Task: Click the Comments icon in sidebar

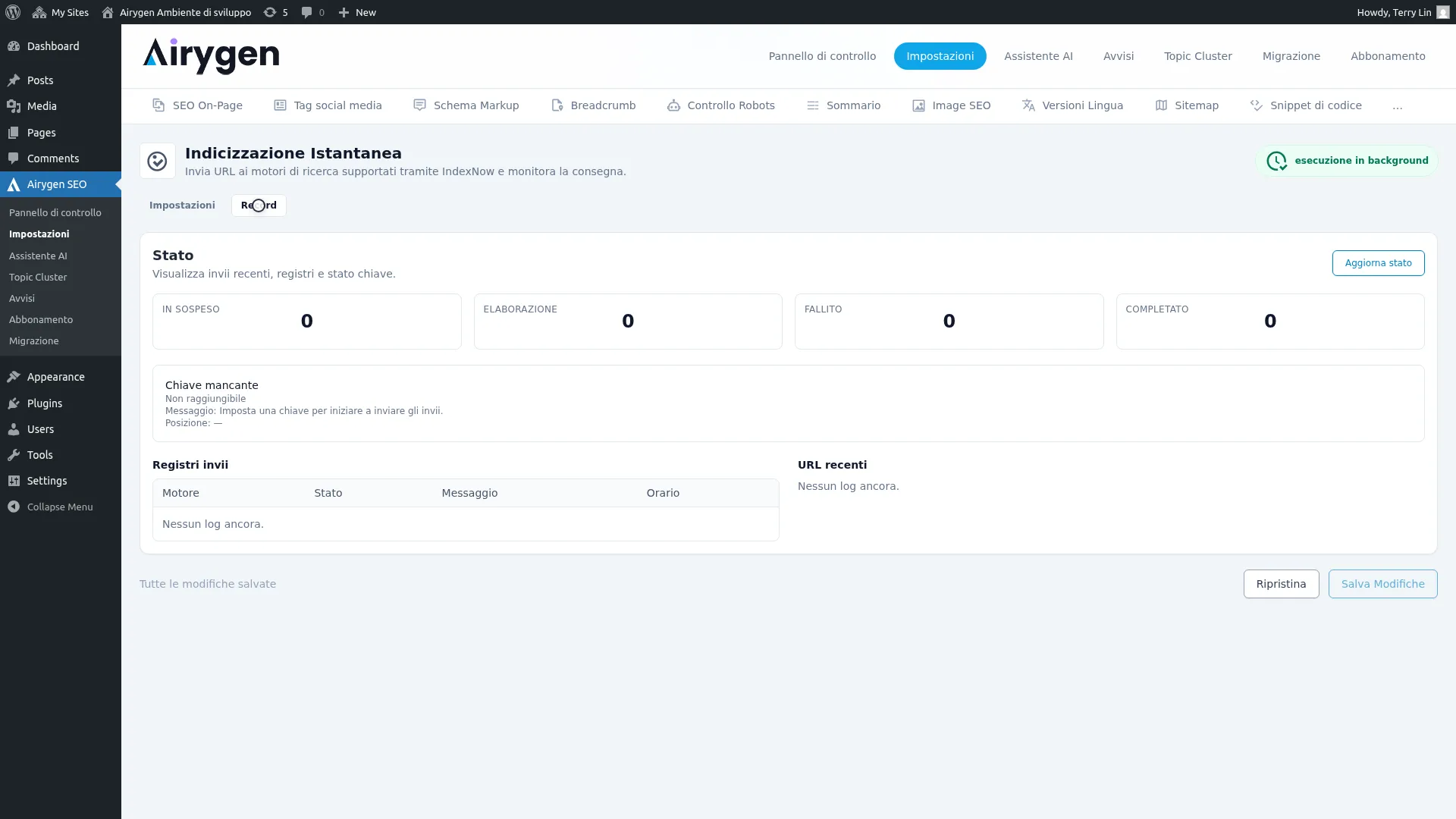Action: (14, 158)
